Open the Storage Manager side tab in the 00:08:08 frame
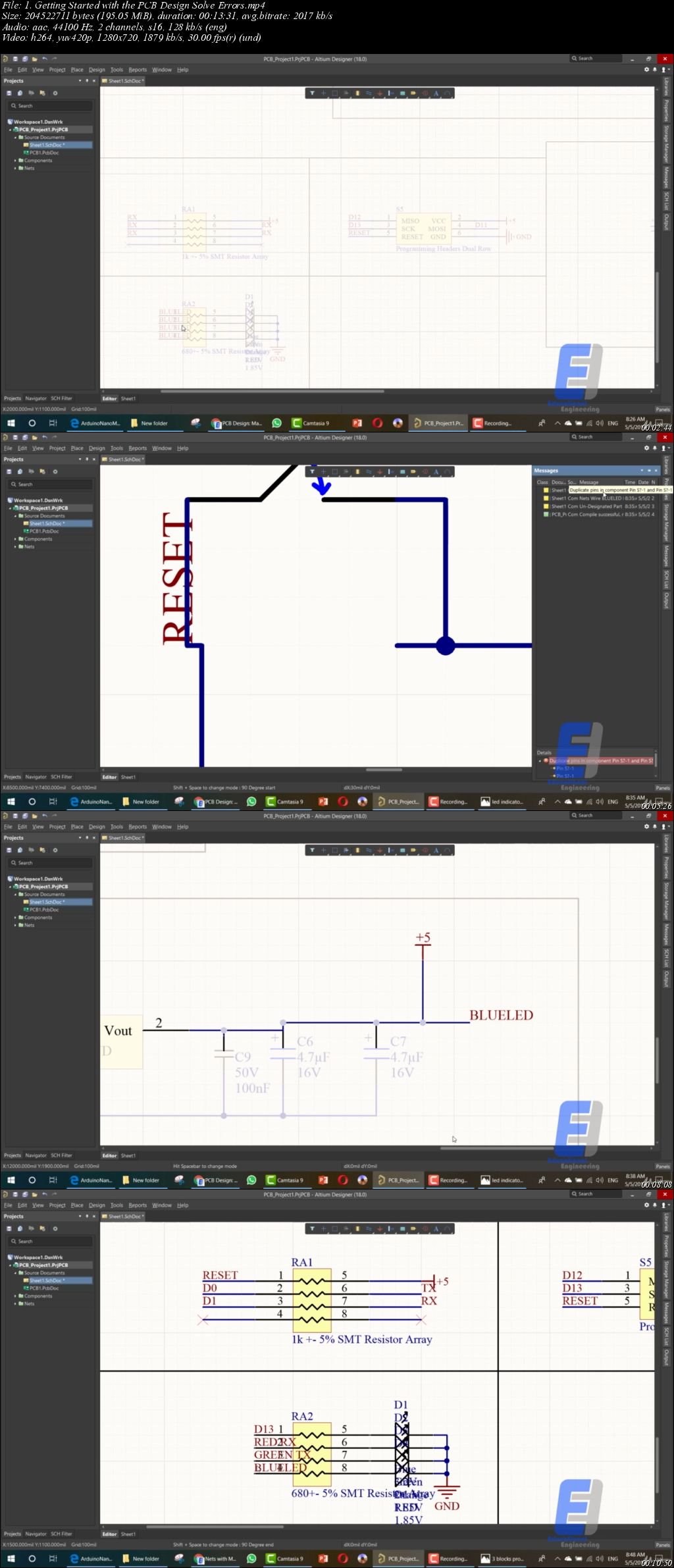The height and width of the screenshot is (1568, 674). point(666,902)
